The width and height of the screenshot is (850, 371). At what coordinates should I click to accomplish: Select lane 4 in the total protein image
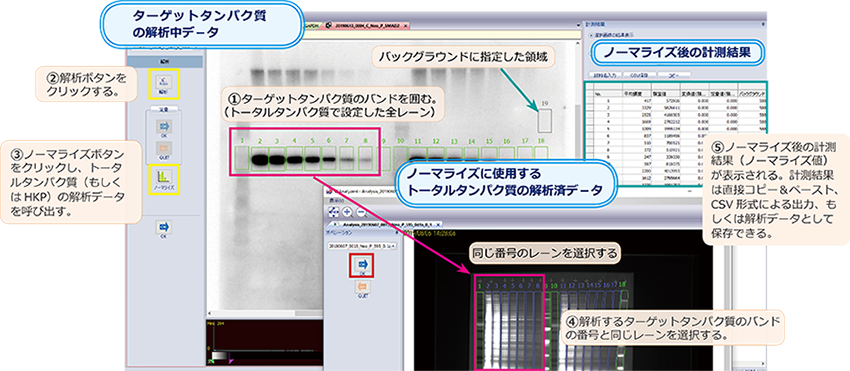505,331
